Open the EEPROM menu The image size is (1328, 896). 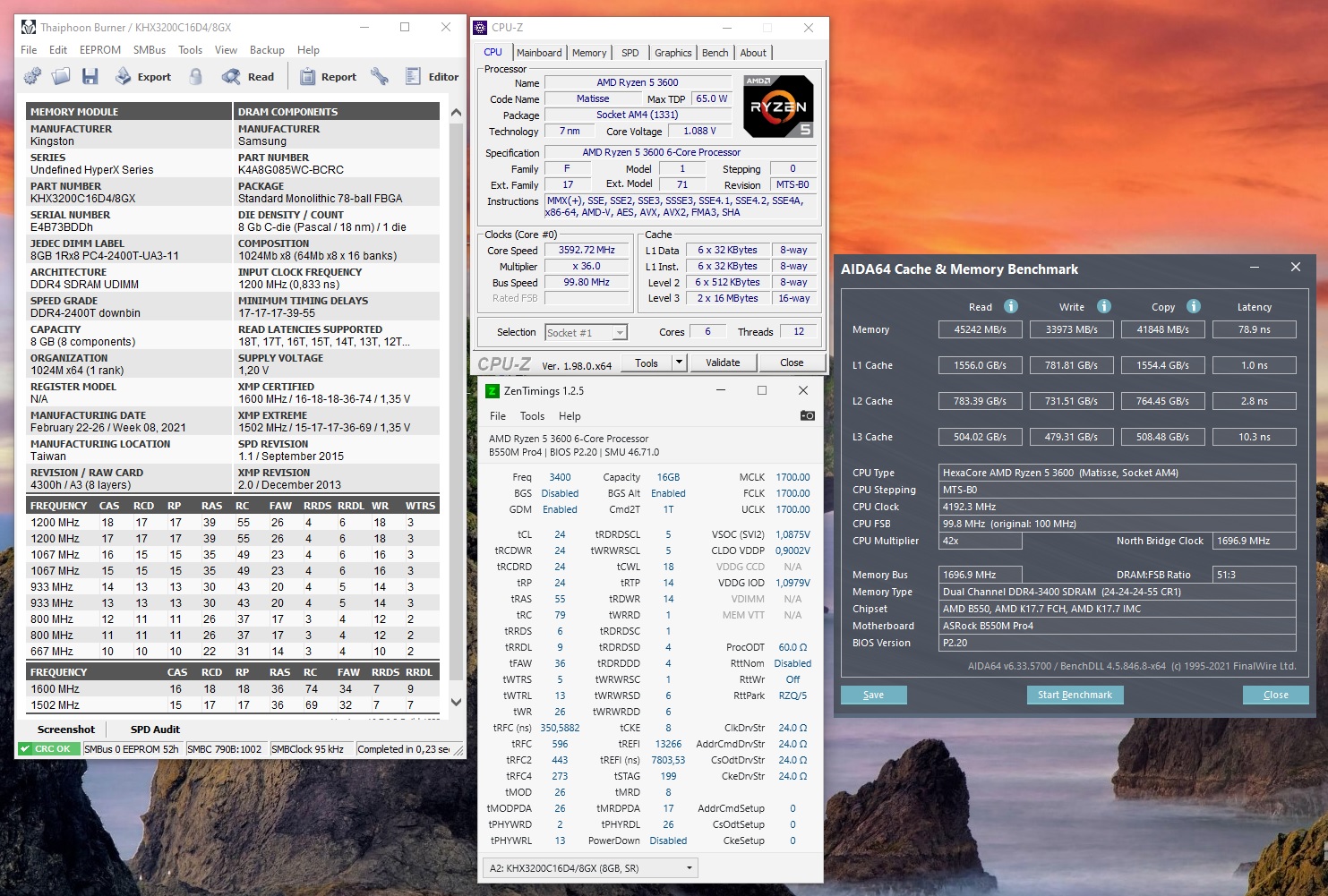pos(100,50)
